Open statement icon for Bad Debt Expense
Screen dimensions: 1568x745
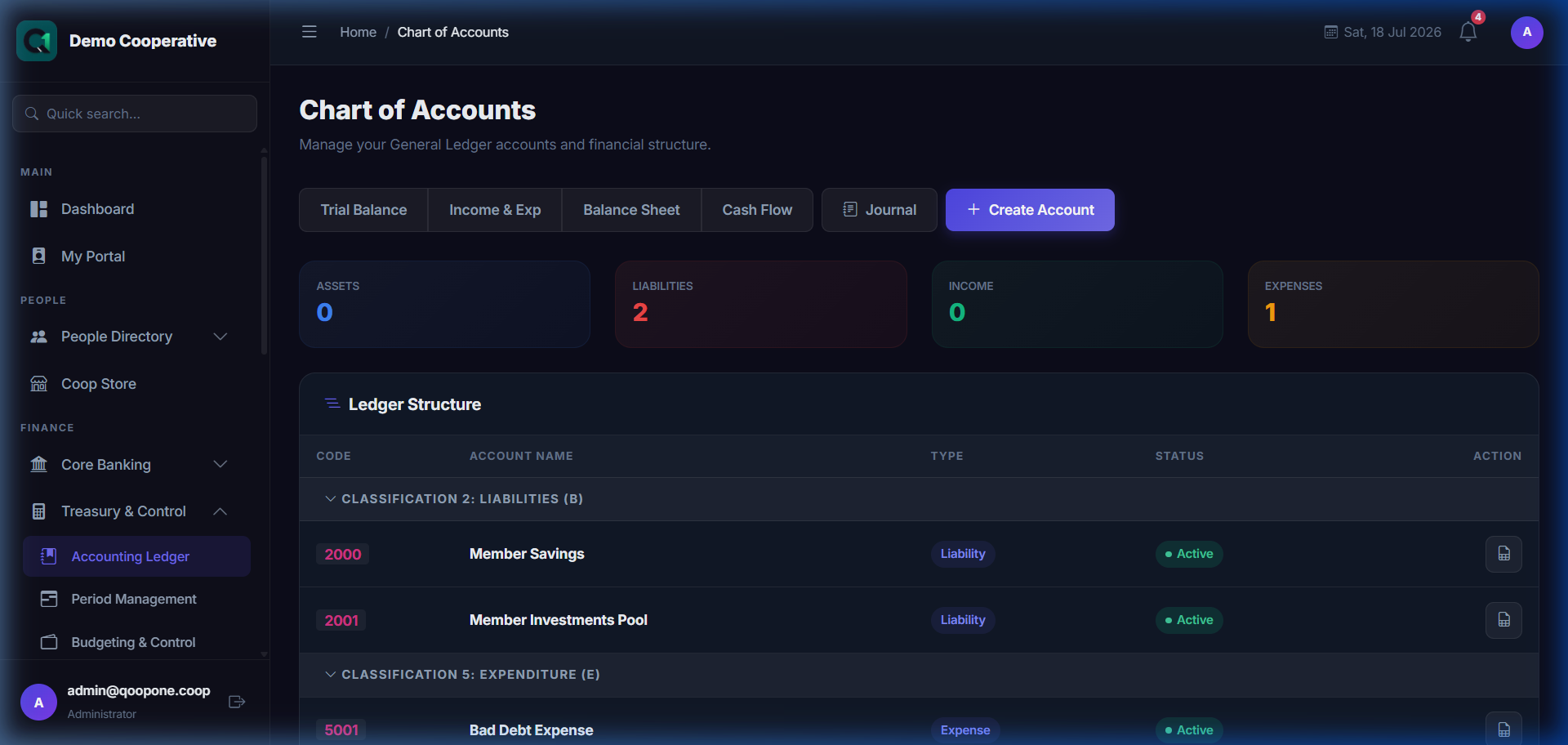click(x=1503, y=729)
